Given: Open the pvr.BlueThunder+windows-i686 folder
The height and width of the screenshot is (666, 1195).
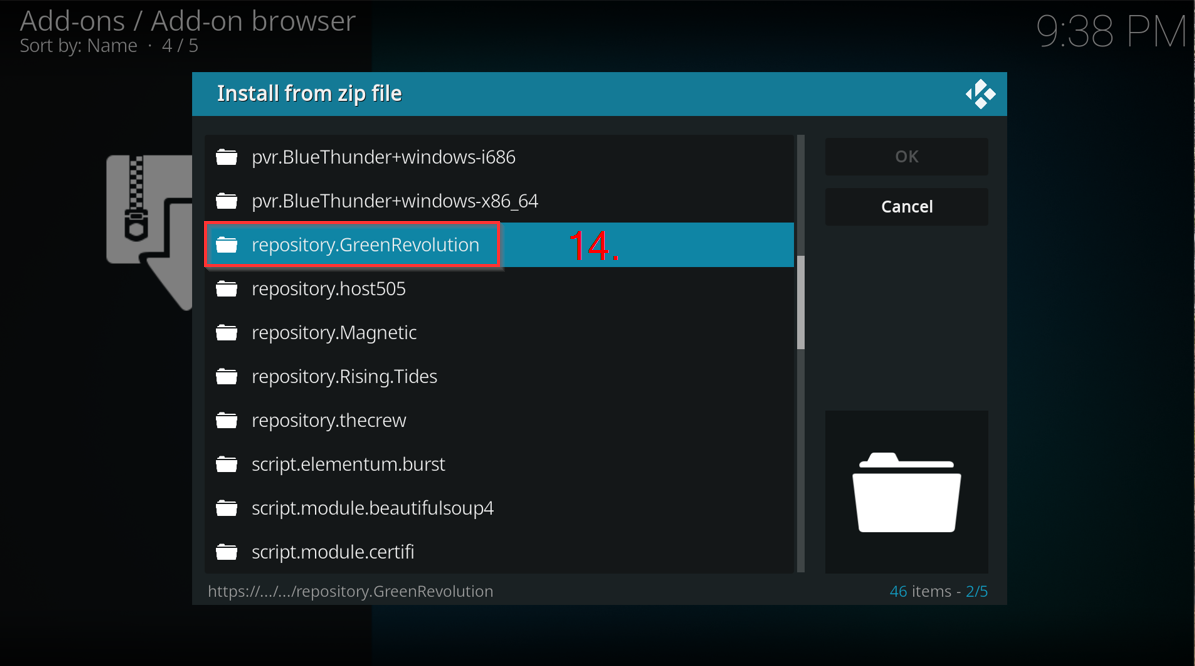Looking at the screenshot, I should coord(499,157).
